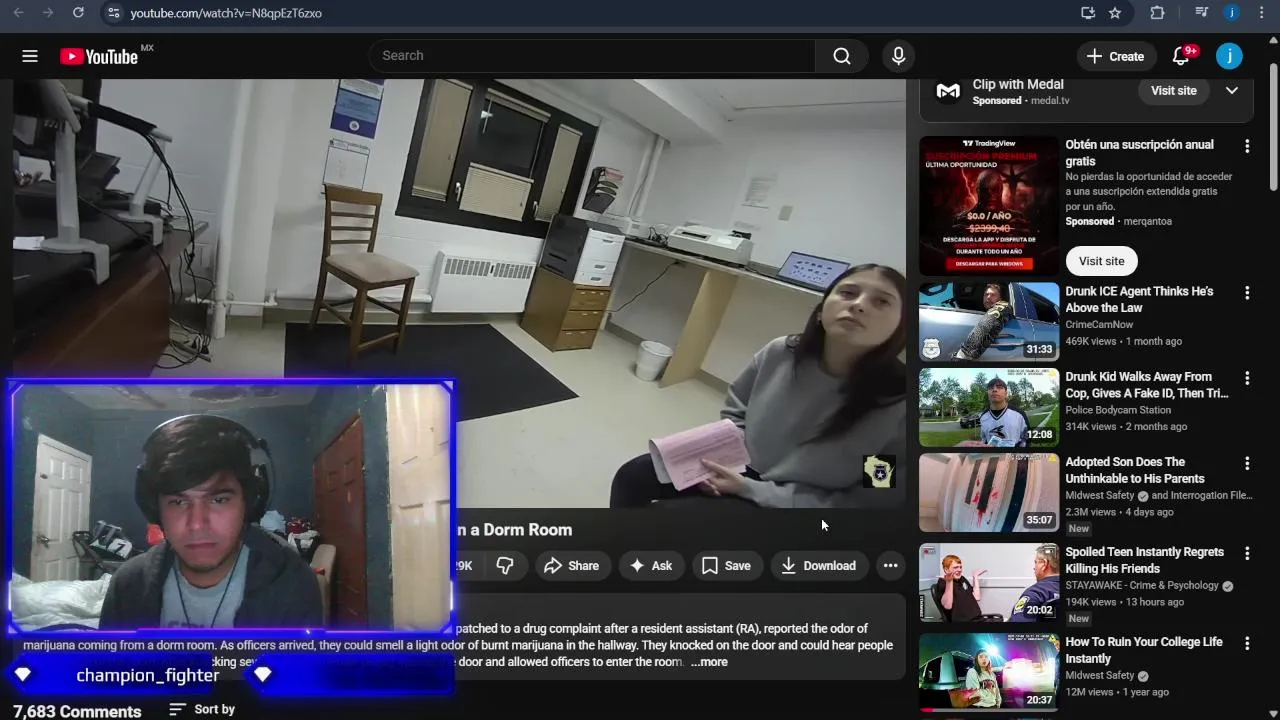Open the notifications bell
Screen dimensions: 1280x720
point(1181,56)
